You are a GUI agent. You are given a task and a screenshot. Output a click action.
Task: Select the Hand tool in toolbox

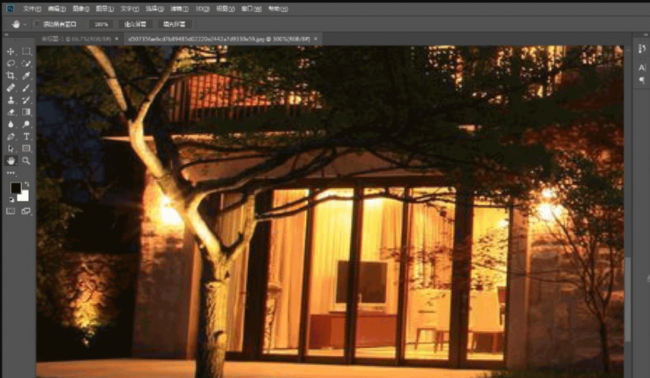click(x=11, y=161)
